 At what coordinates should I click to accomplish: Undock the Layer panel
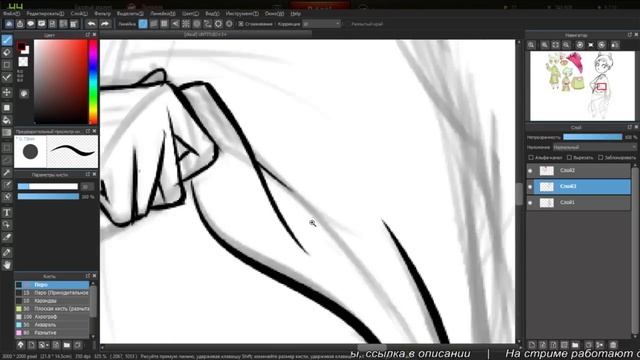pos(629,127)
